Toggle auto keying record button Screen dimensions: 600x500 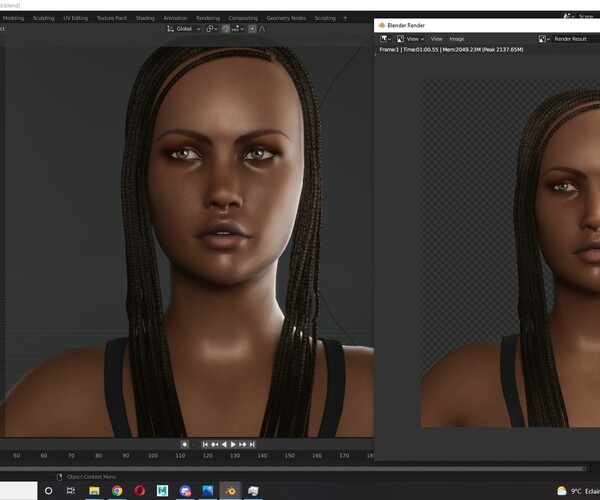point(184,444)
